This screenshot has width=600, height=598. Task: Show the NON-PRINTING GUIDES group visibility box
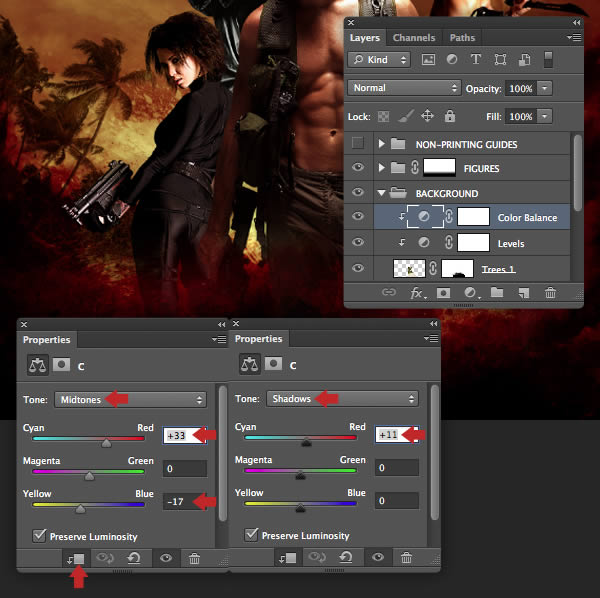click(x=358, y=143)
